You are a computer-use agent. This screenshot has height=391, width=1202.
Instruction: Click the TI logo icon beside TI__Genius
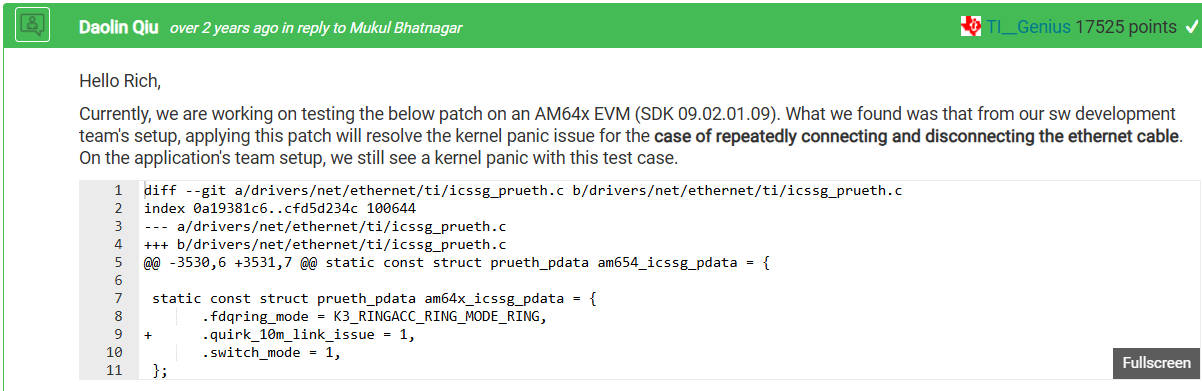(971, 27)
